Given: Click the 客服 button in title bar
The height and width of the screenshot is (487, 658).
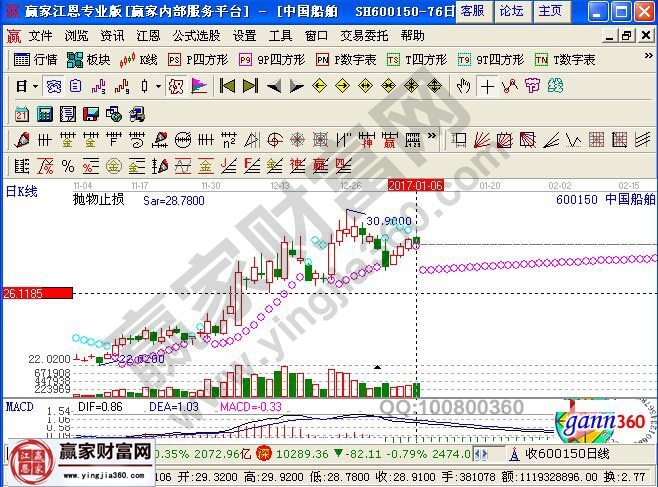Looking at the screenshot, I should (x=472, y=11).
